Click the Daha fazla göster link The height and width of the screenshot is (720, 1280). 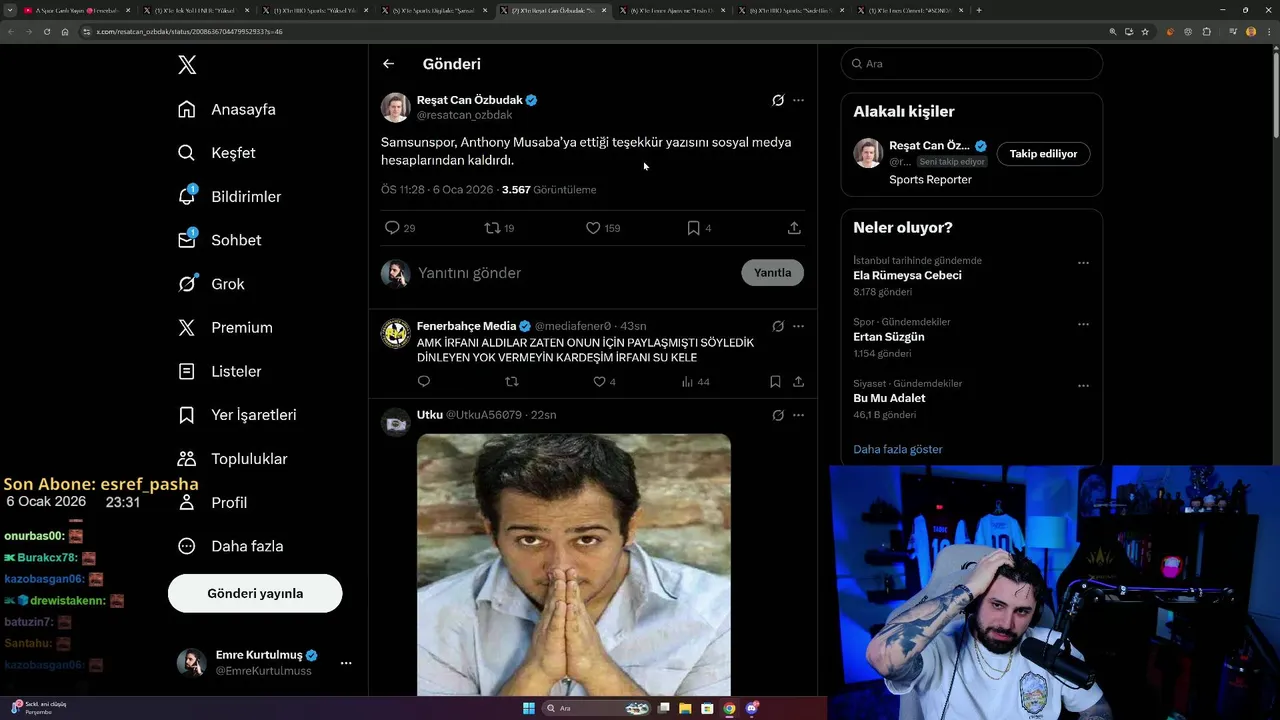pos(897,449)
